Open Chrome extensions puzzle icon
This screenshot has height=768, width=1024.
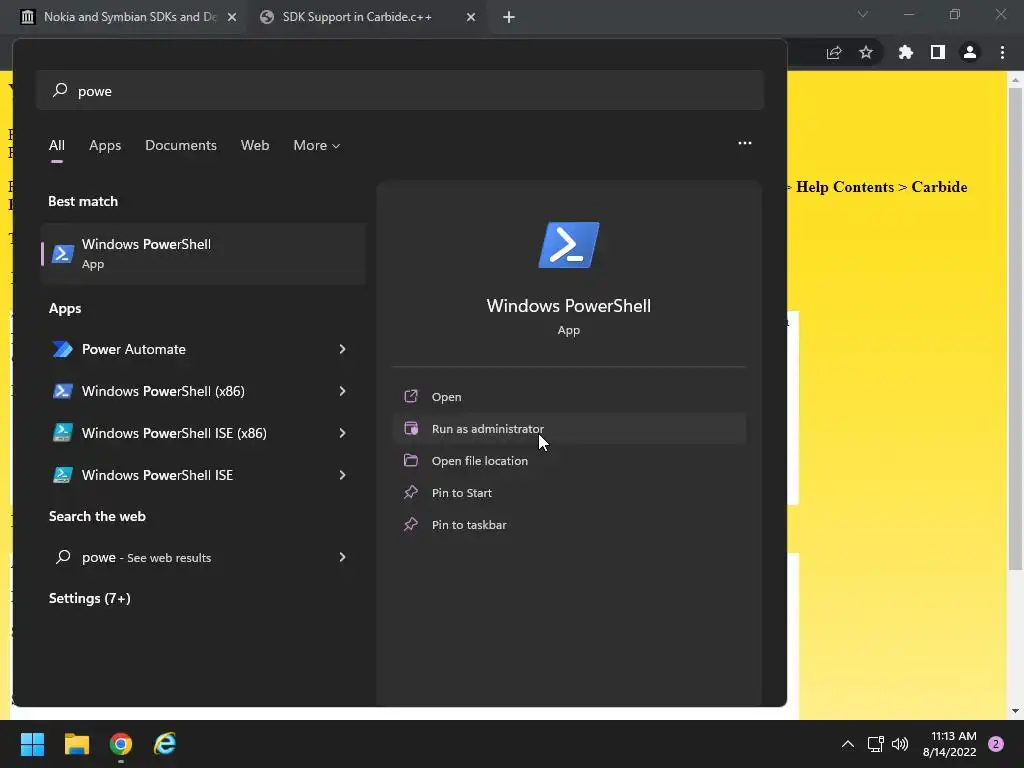tap(906, 52)
